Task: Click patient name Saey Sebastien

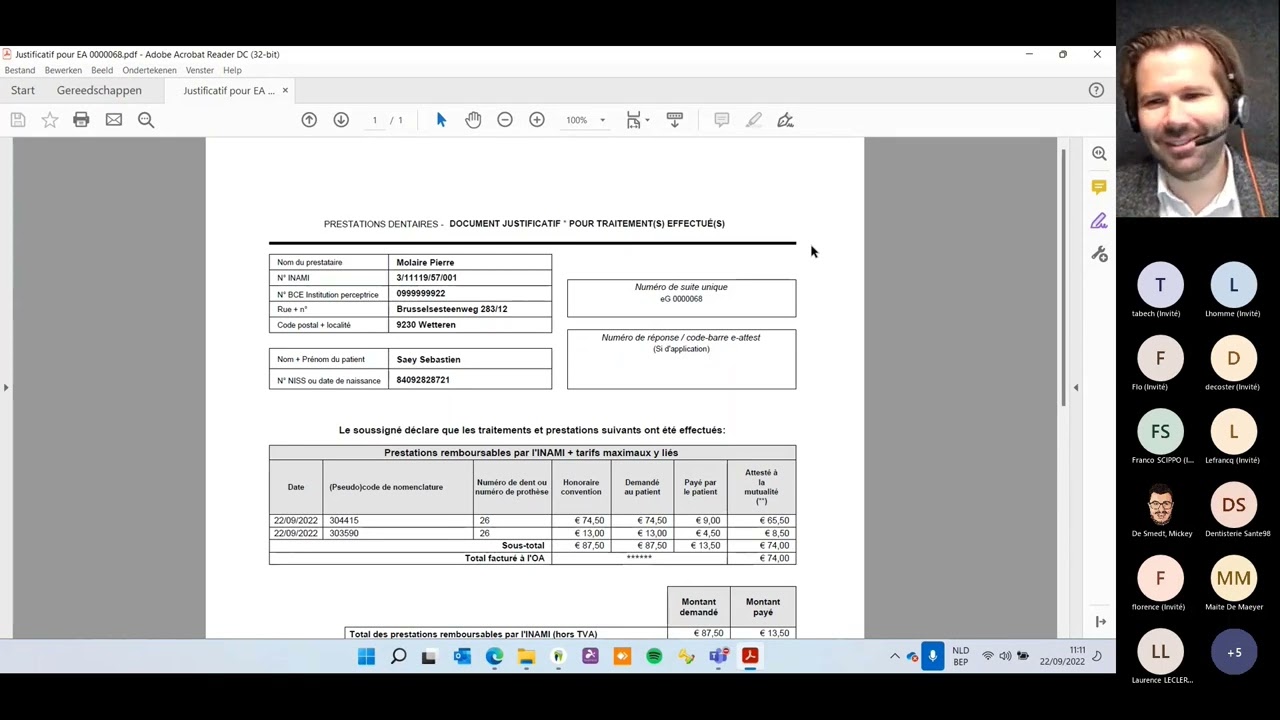Action: 428,360
